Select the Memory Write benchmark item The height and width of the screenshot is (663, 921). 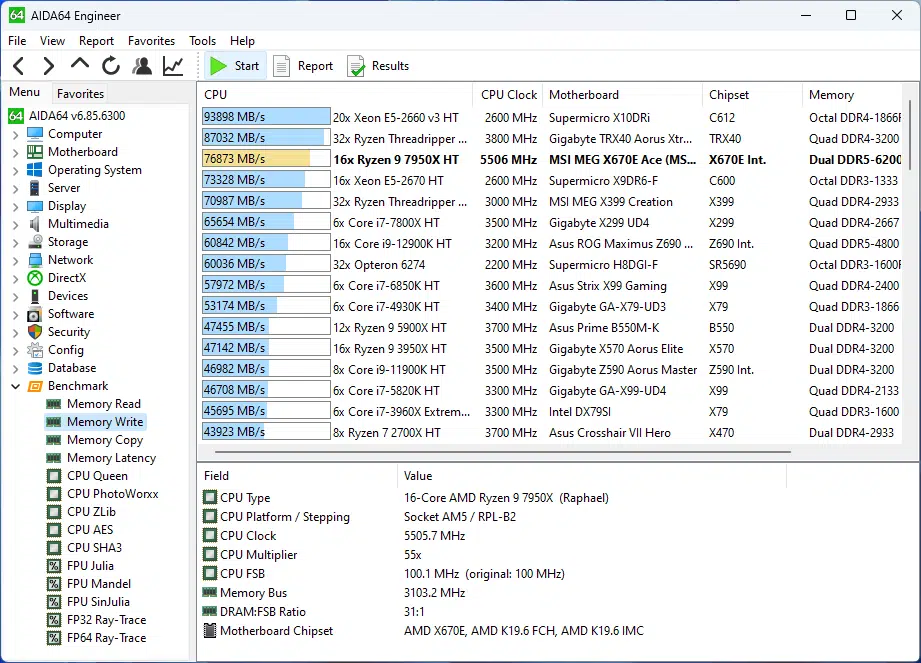(95, 422)
